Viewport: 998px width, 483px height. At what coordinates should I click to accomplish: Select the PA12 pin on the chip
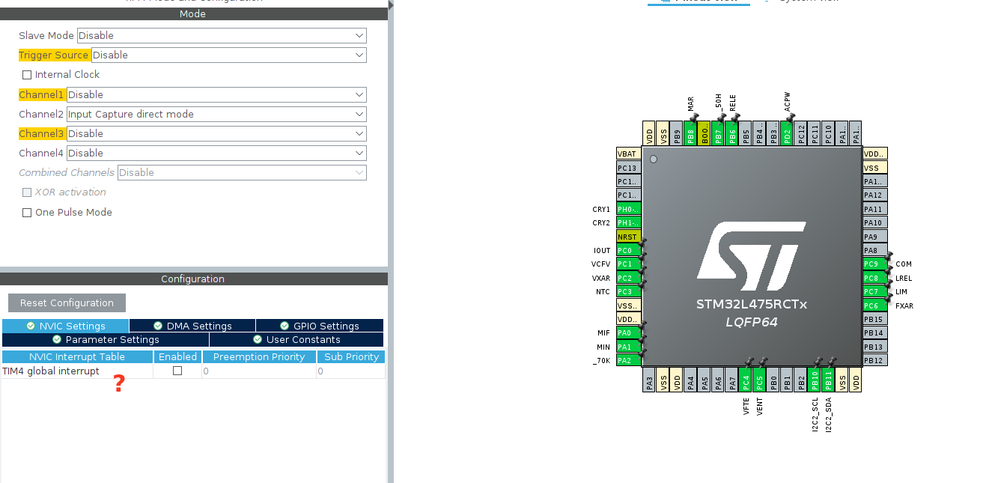(875, 195)
